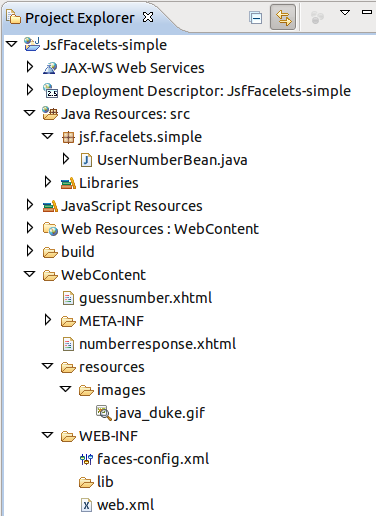Click the faces-config.xml file icon

[86, 459]
